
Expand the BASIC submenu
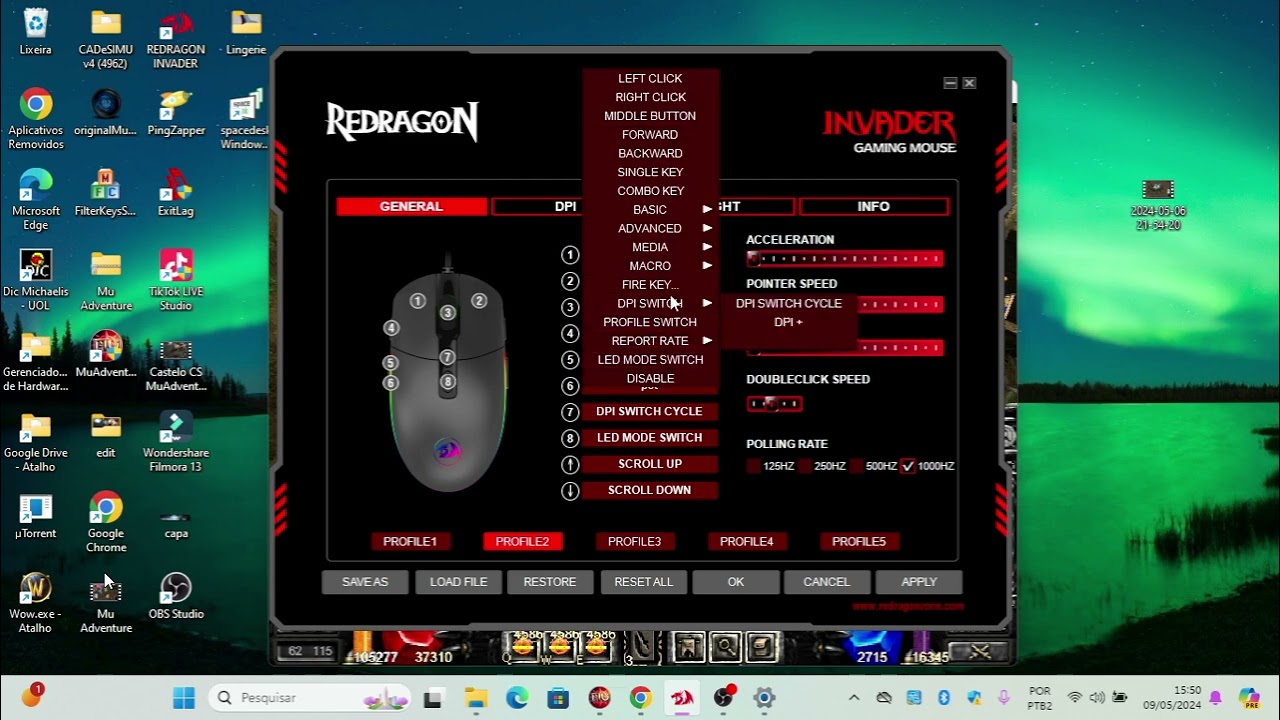point(651,210)
